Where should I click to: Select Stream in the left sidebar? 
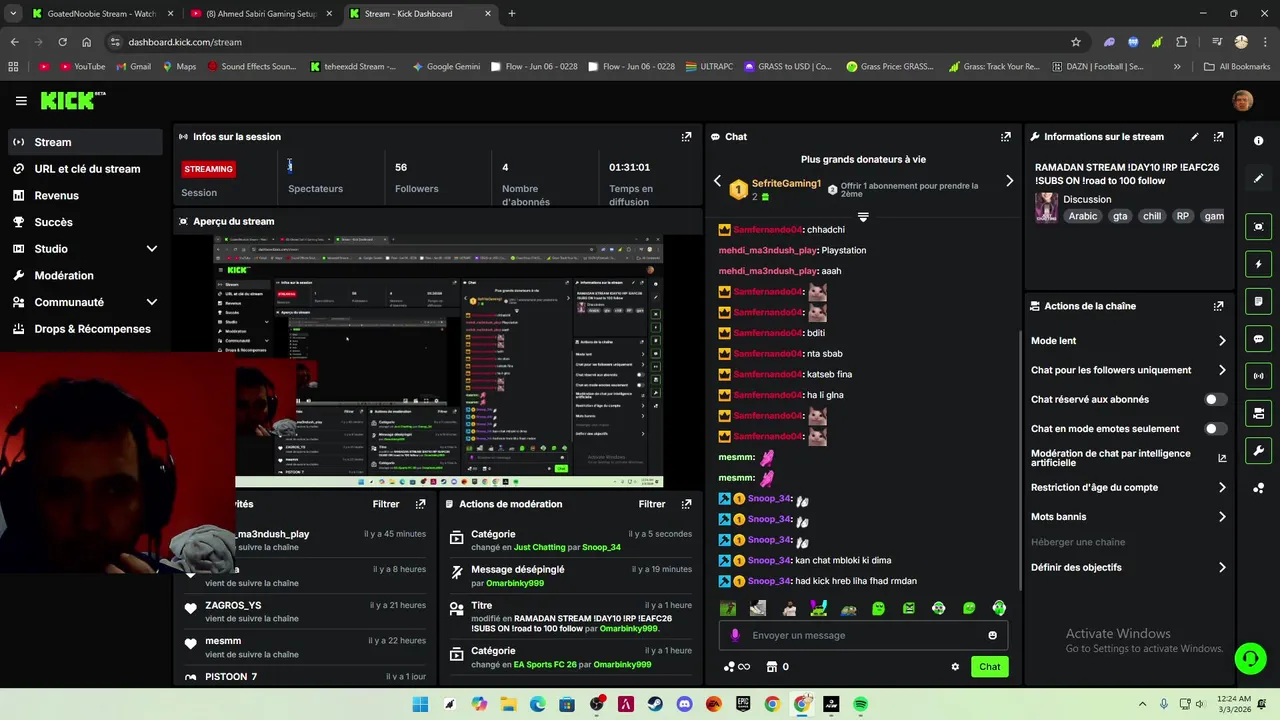pos(85,142)
